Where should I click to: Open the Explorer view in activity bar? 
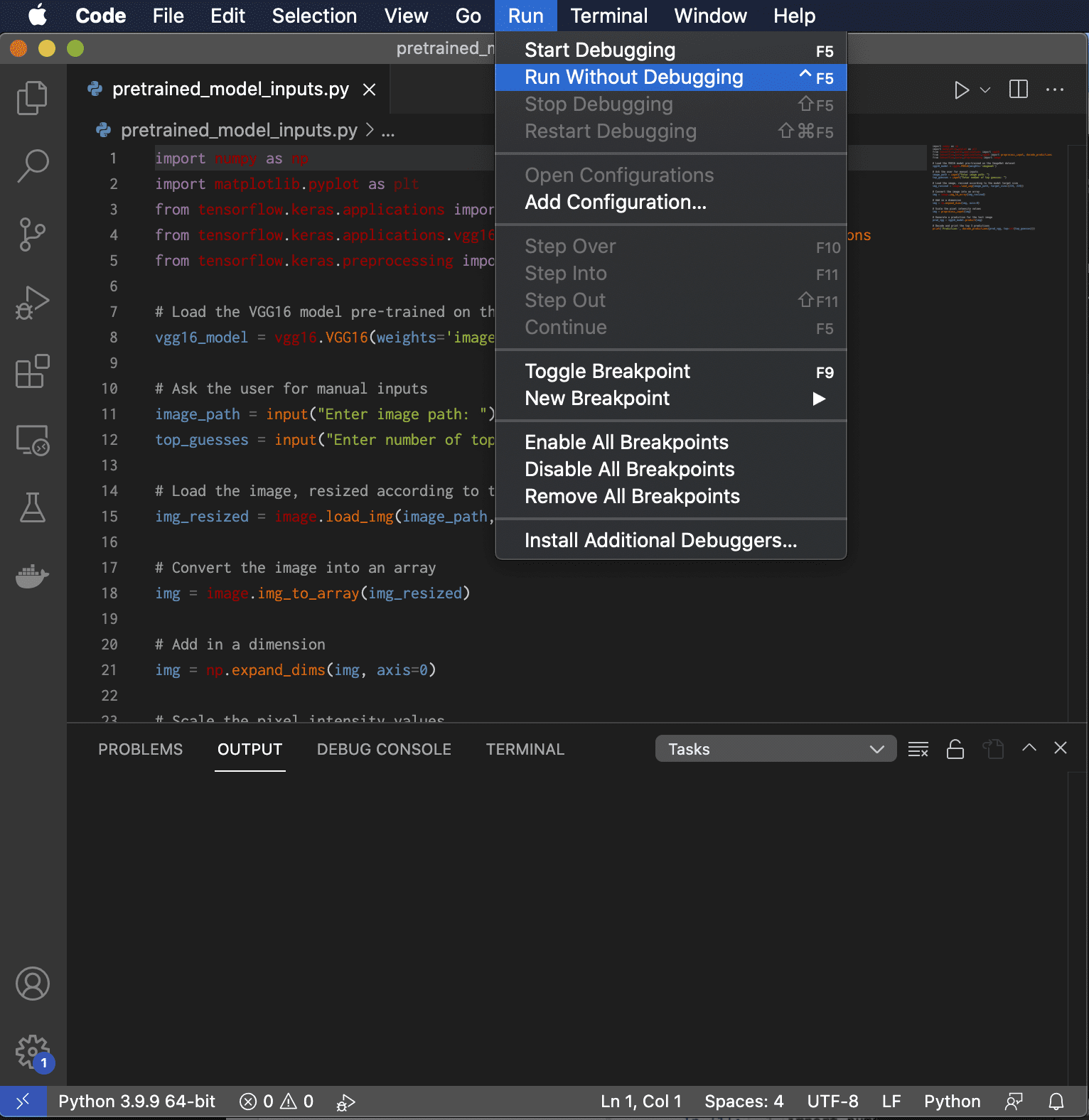pos(32,97)
